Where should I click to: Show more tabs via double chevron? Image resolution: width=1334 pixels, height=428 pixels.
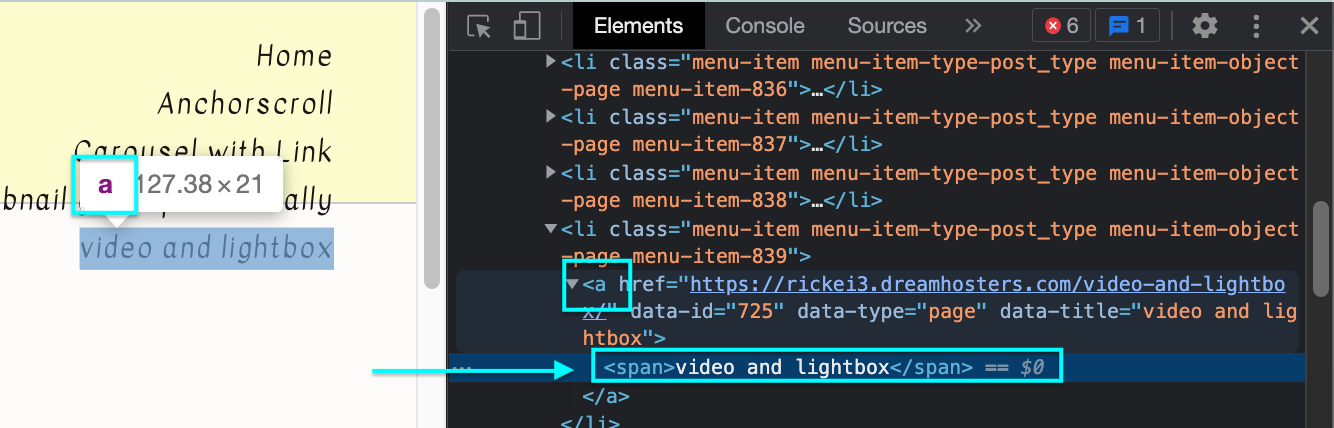coord(973,26)
